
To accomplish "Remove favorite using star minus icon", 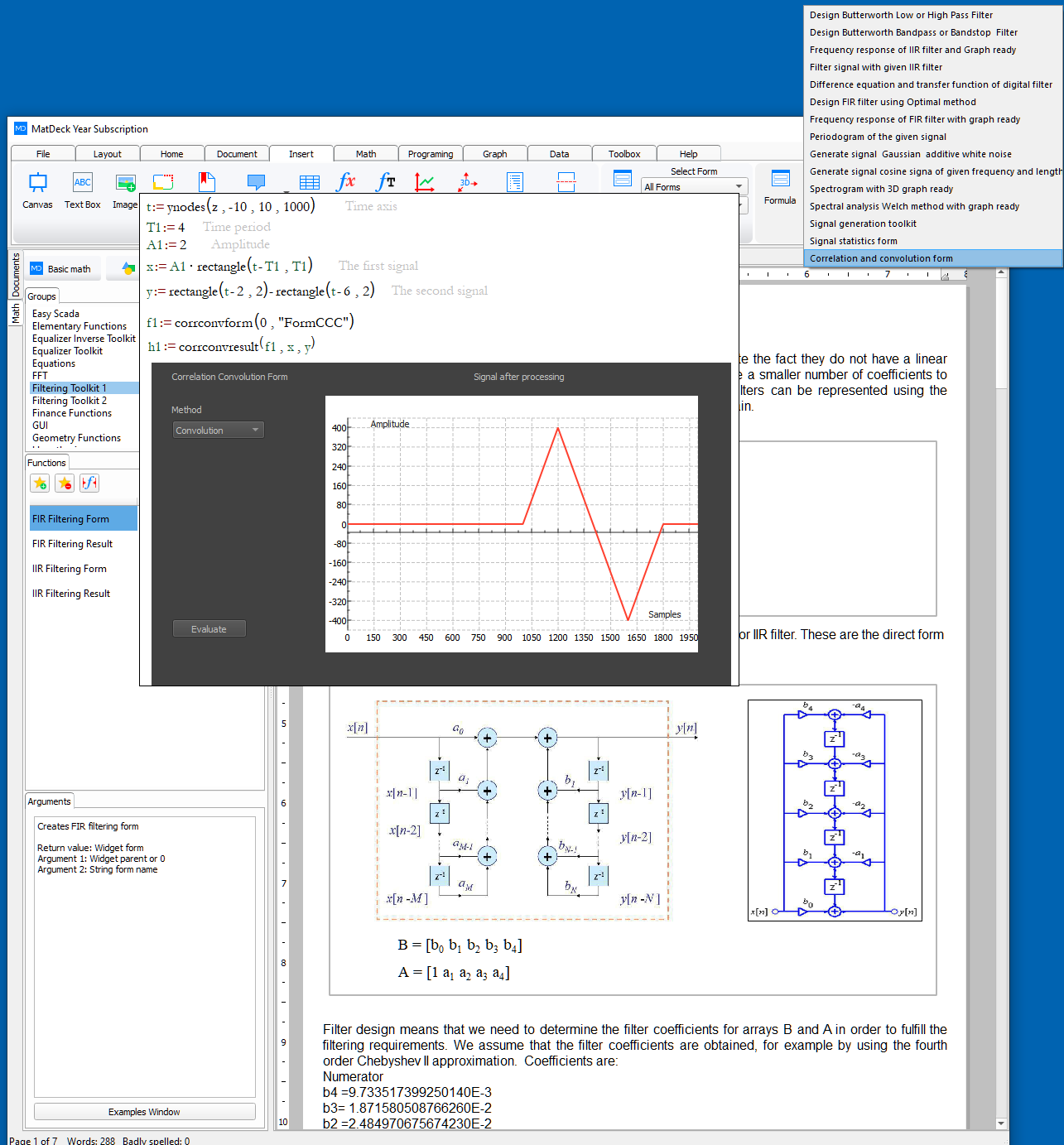I will pos(65,483).
